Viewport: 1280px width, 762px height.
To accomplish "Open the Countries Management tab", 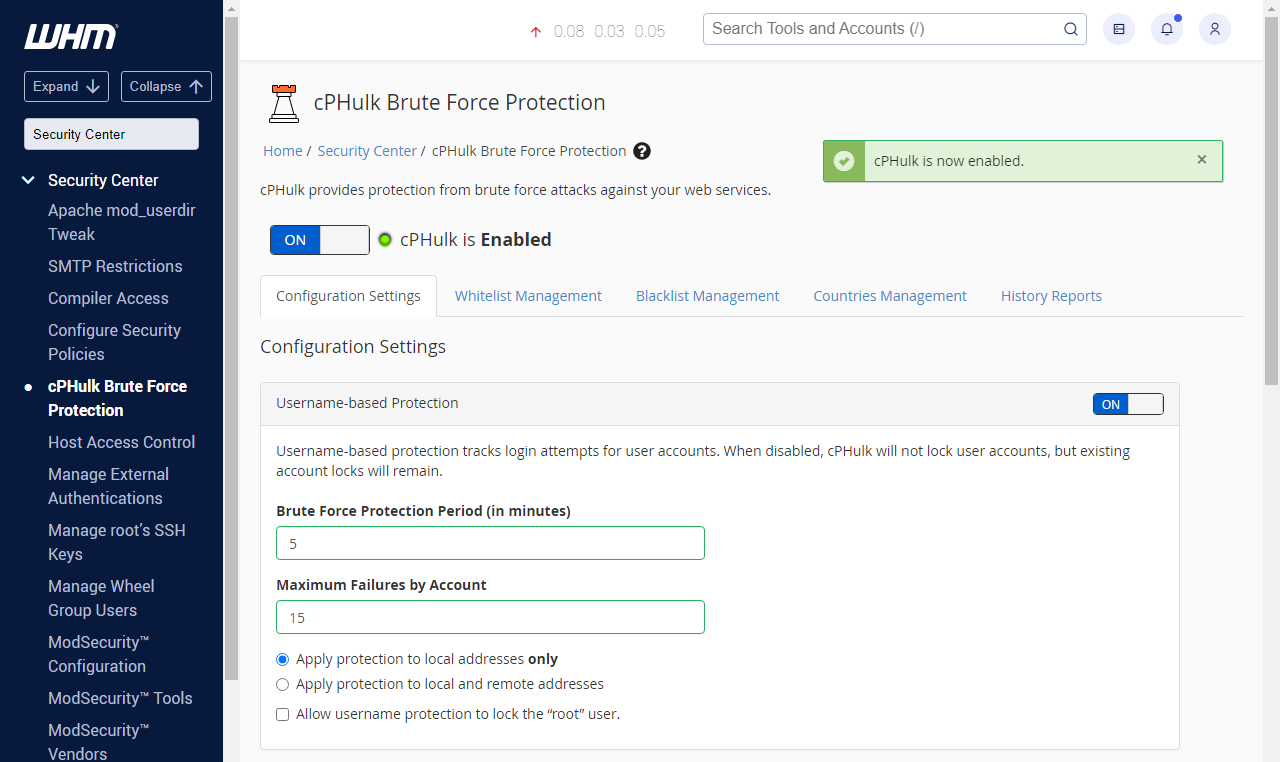I will [890, 295].
